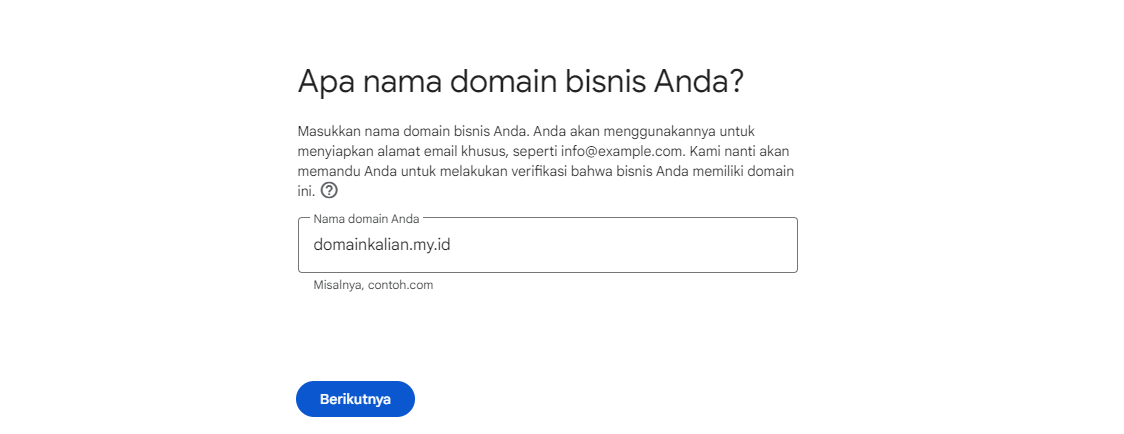Image resolution: width=1124 pixels, height=434 pixels.
Task: Click the 'Misalnya, contoh.com' helper text
Action: coord(373,285)
